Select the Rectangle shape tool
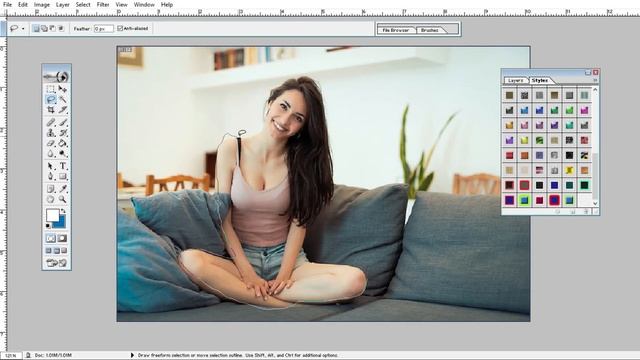 click(62, 177)
